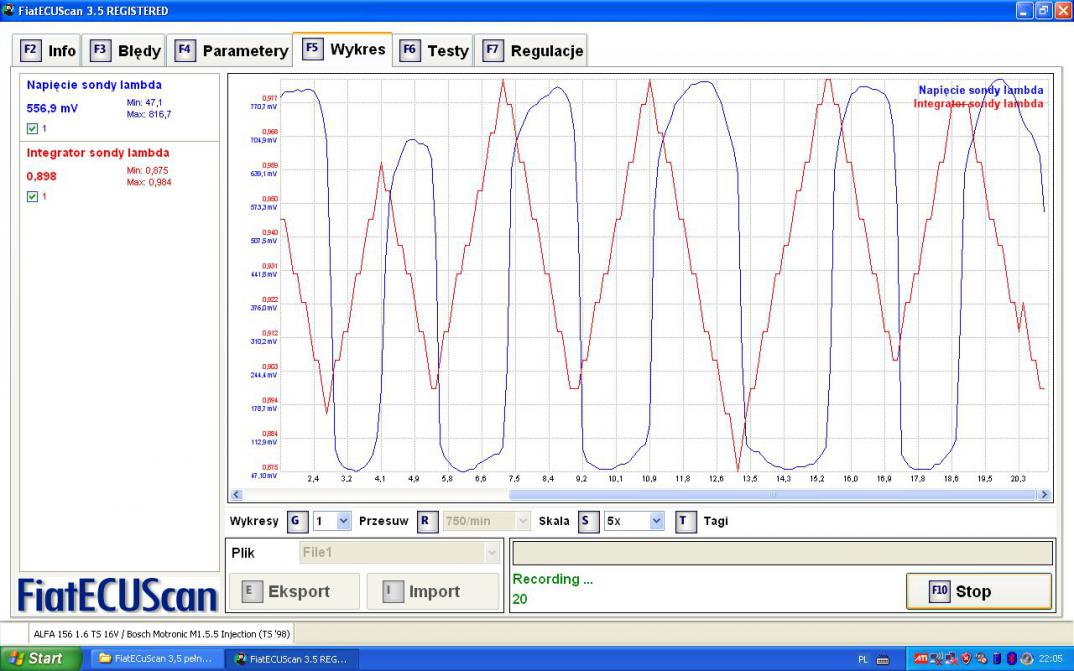Click the F6 key icon on Testy tab

pyautogui.click(x=410, y=50)
